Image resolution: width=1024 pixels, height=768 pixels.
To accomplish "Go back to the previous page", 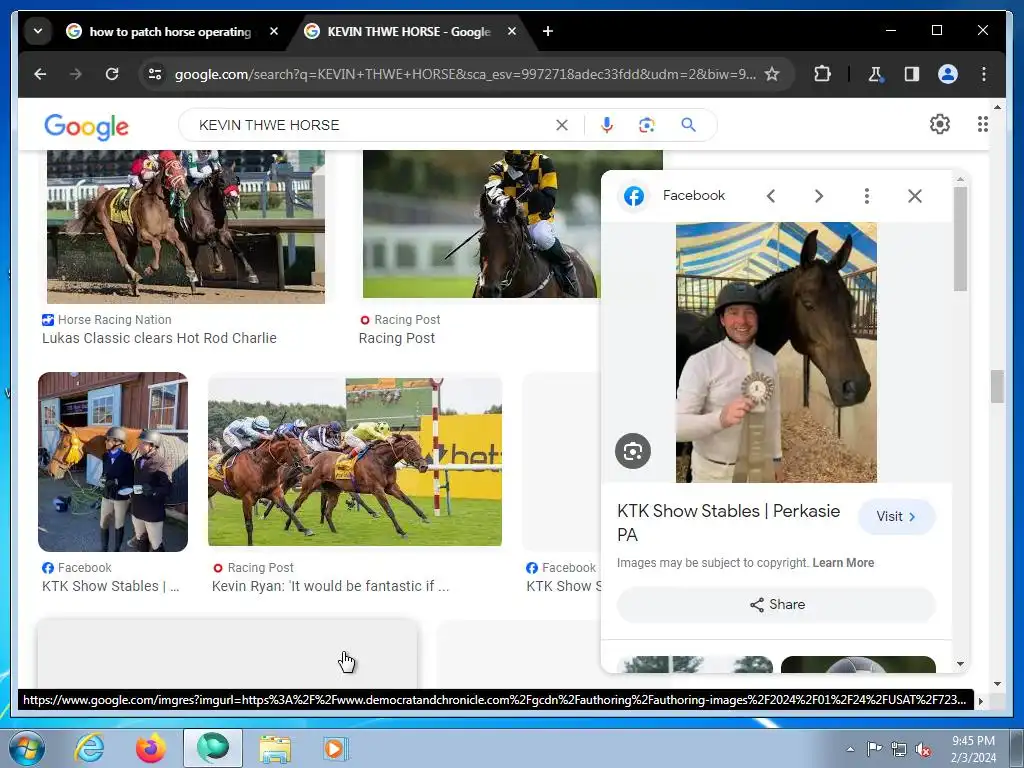I will pos(40,74).
